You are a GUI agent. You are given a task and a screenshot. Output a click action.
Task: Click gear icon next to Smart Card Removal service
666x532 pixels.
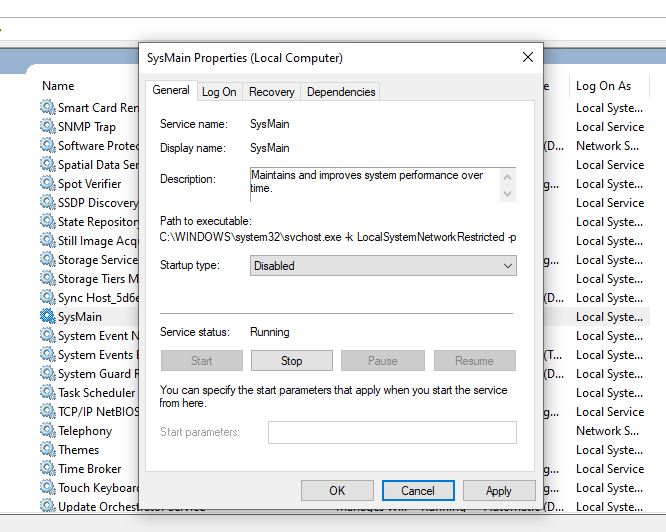48,107
